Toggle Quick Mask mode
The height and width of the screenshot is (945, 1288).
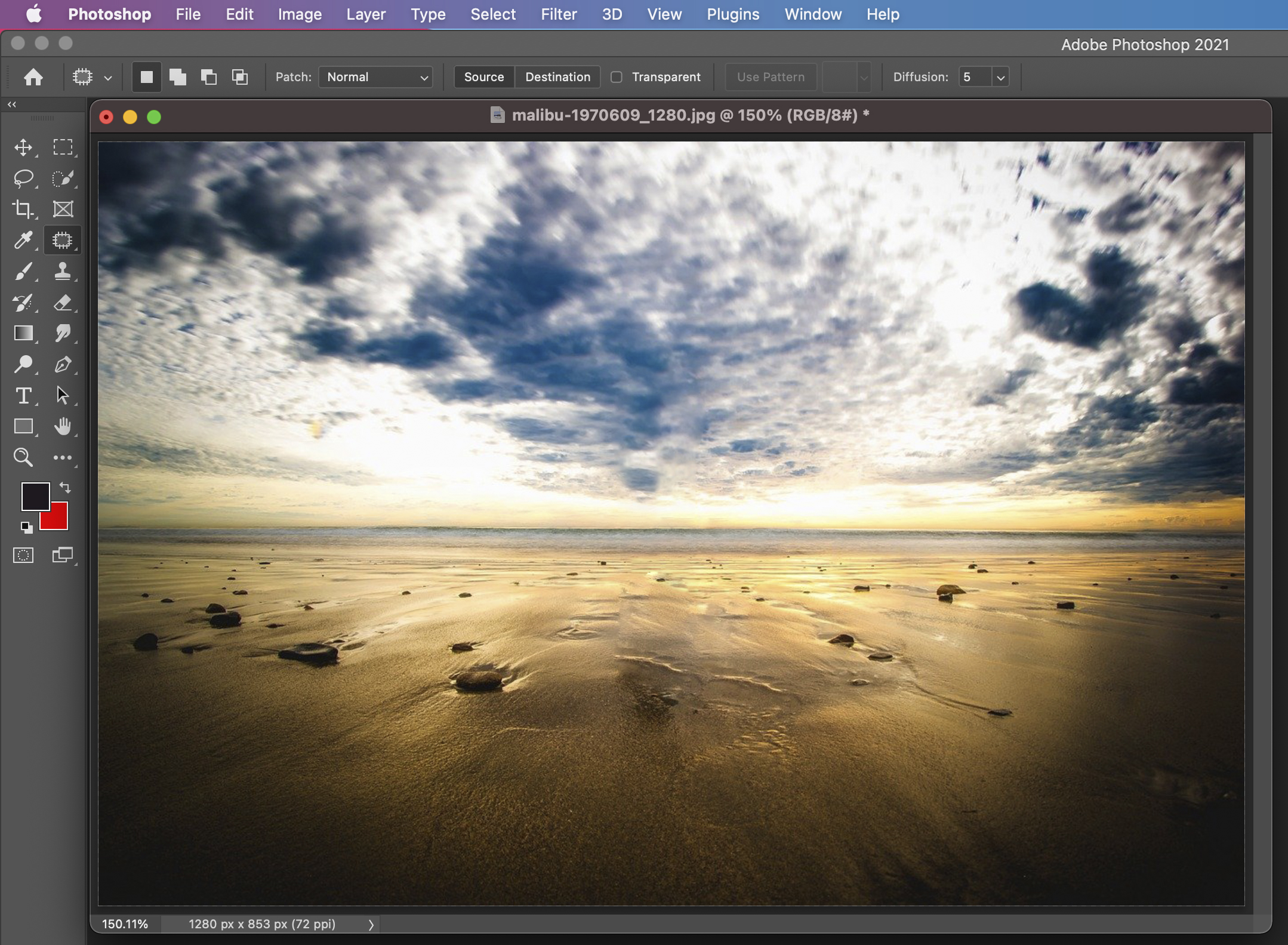[x=23, y=555]
